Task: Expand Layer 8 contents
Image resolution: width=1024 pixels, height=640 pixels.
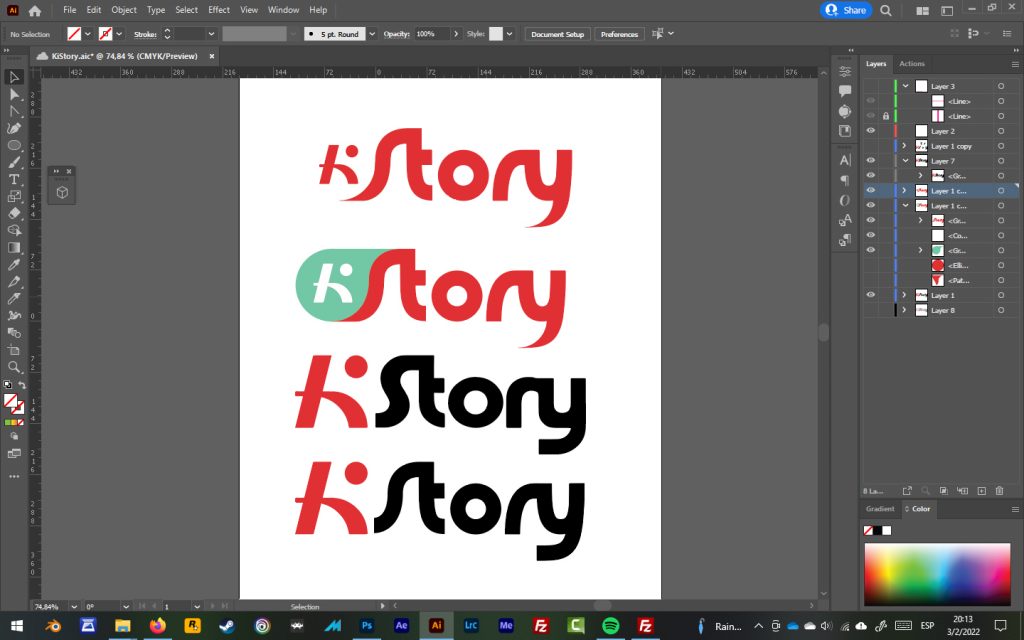Action: pos(905,310)
